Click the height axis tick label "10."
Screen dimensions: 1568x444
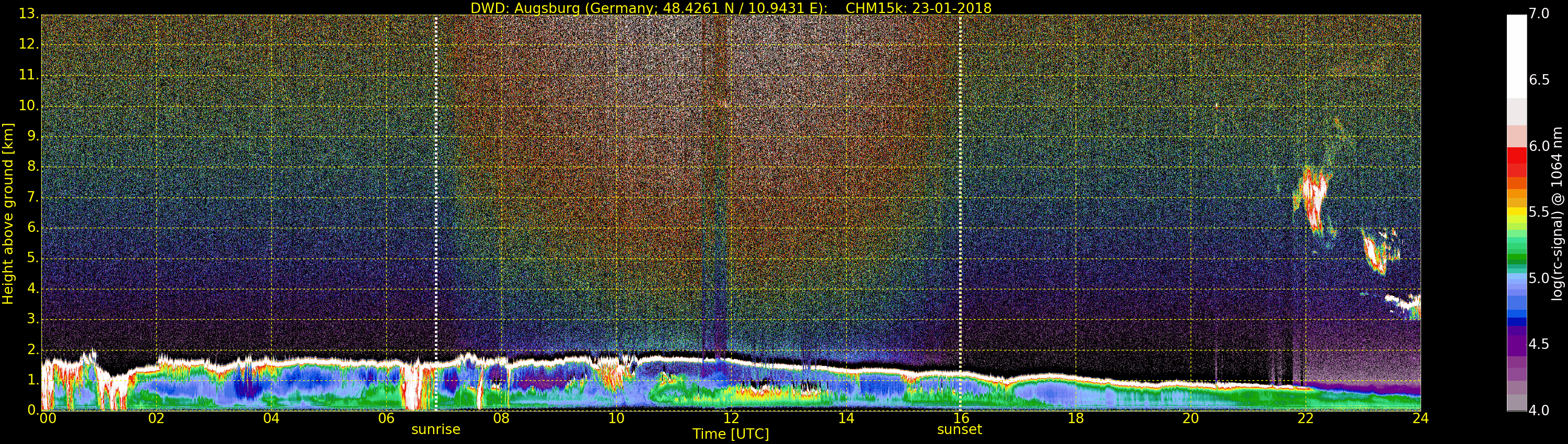click(29, 105)
